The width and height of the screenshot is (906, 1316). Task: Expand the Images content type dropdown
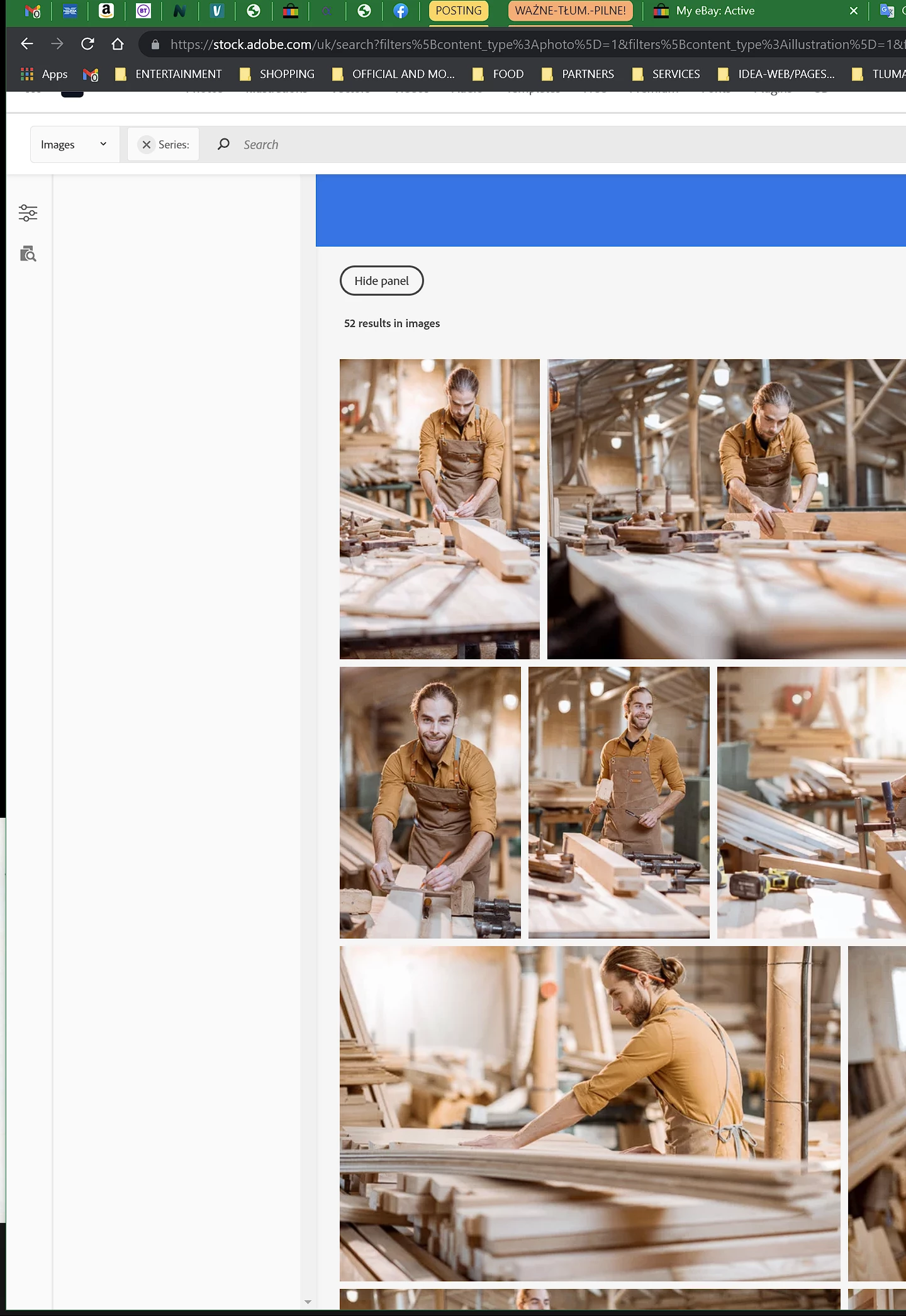[75, 145]
